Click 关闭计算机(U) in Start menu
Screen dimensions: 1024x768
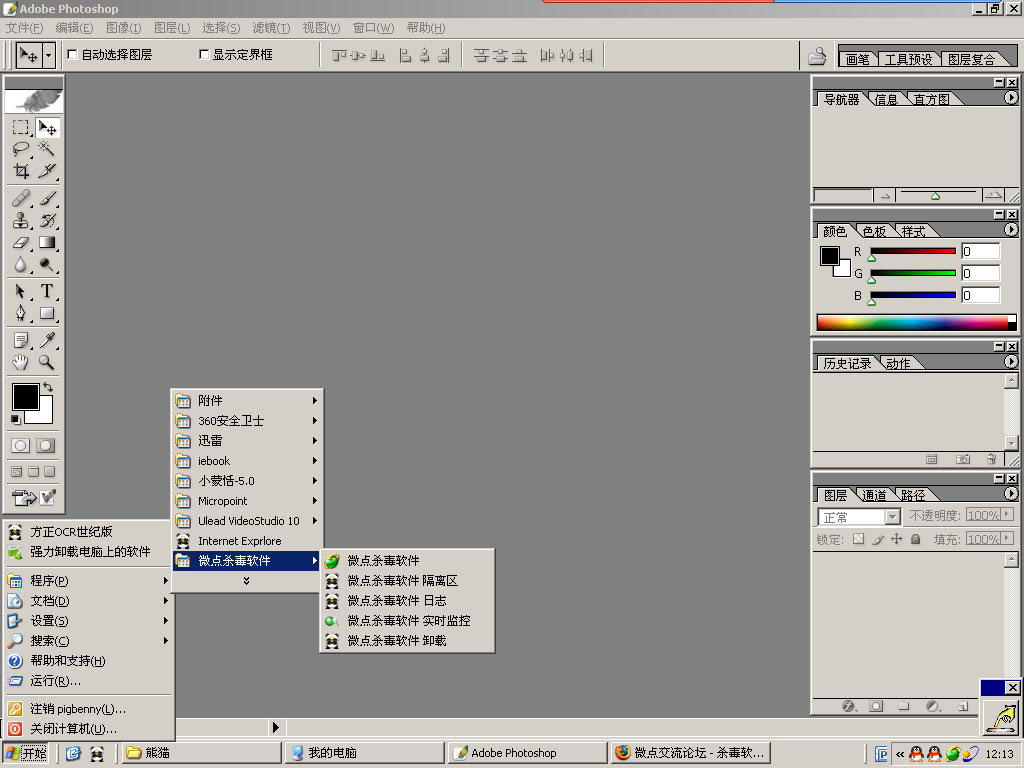[88, 729]
